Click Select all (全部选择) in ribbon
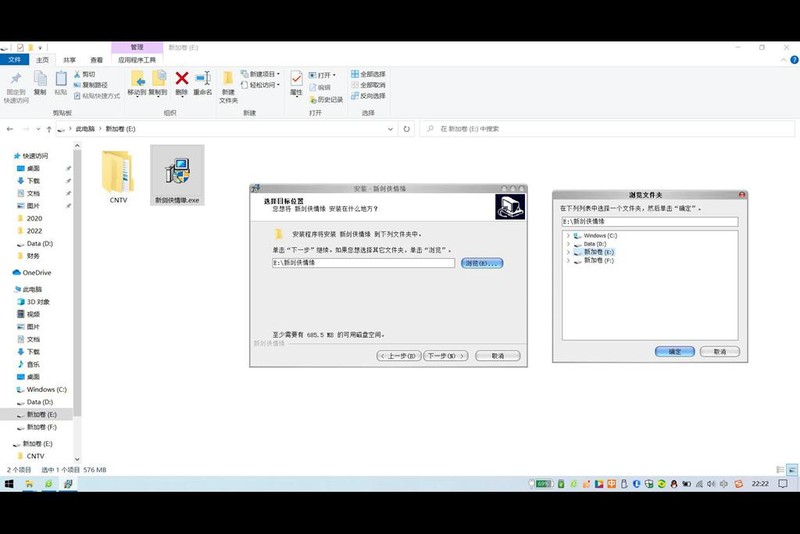Viewport: 800px width, 534px height. pos(368,74)
